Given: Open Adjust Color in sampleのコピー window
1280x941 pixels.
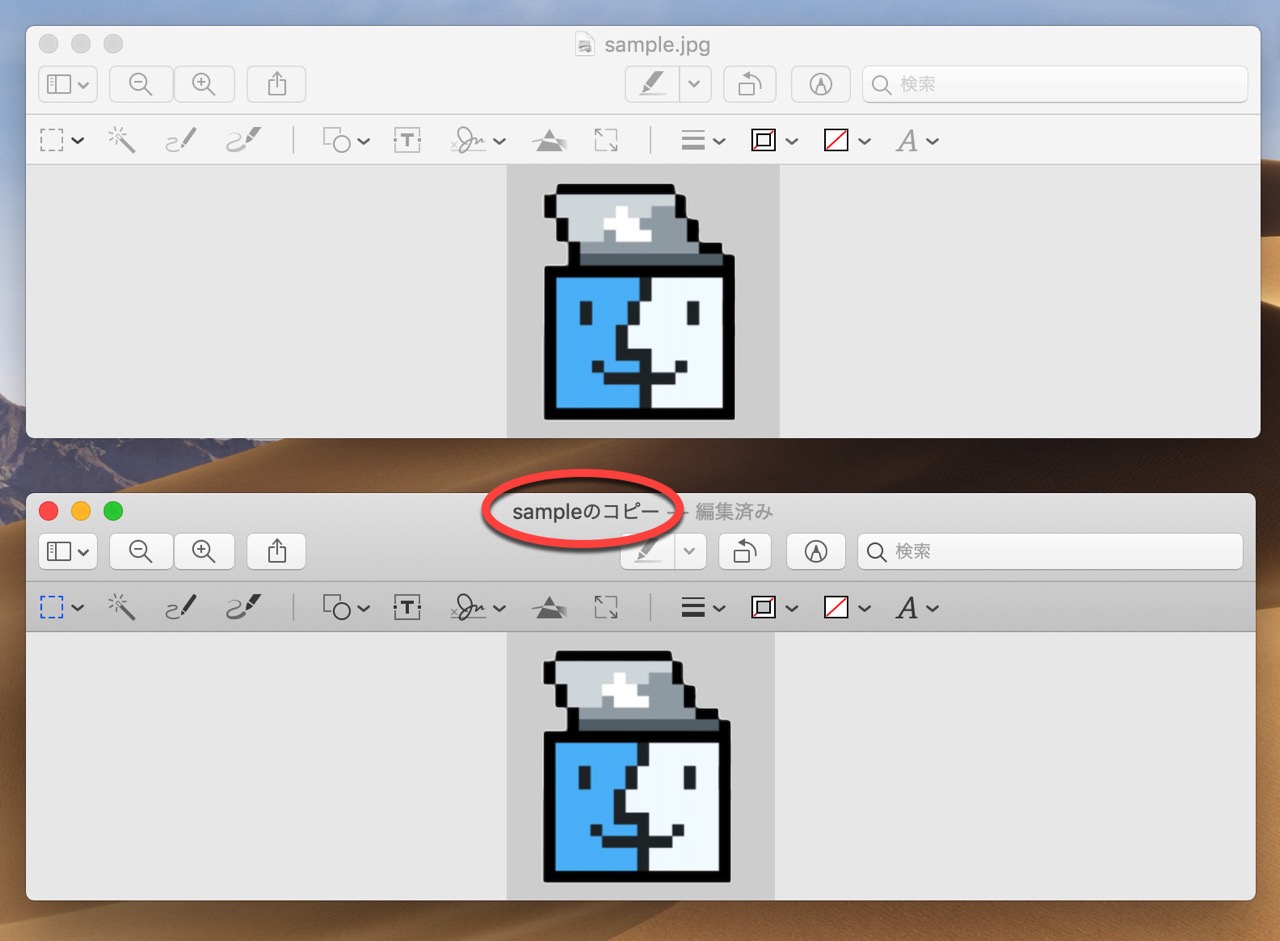Looking at the screenshot, I should [x=548, y=607].
